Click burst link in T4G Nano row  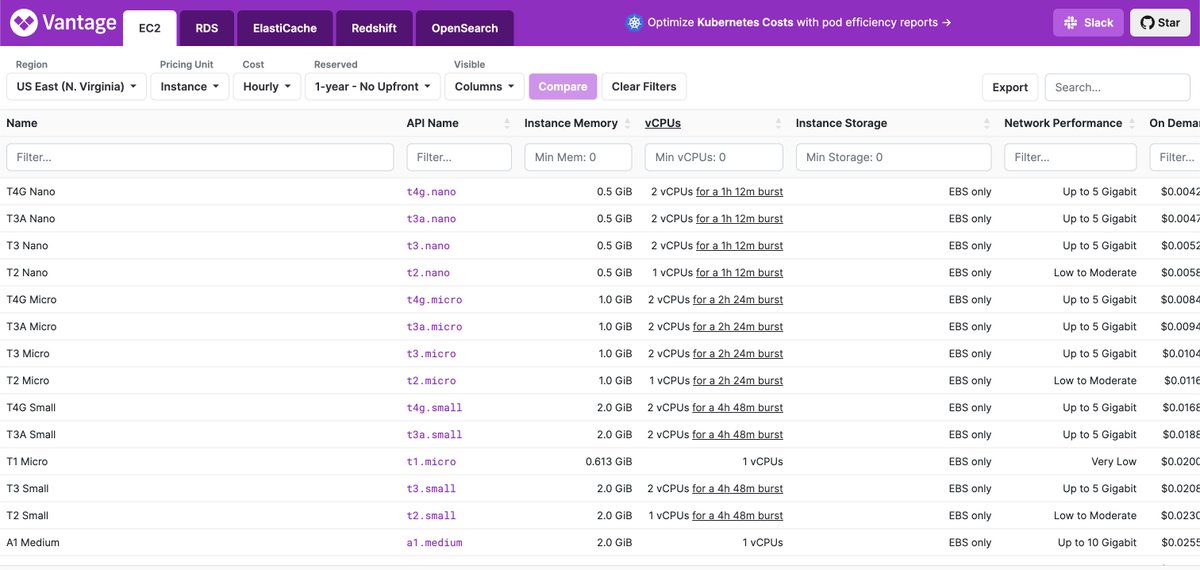[739, 192]
